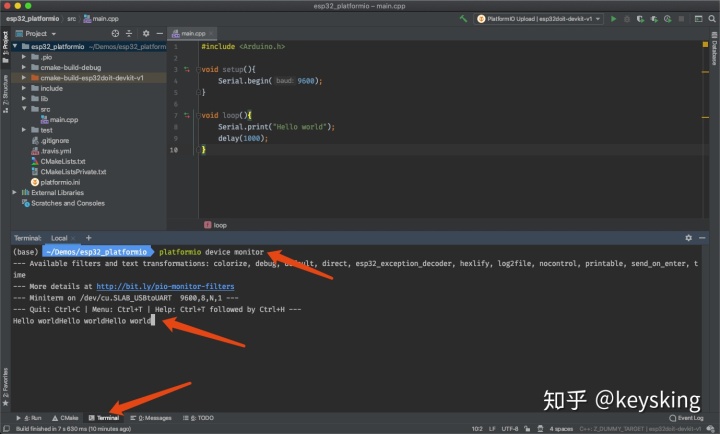720x434 pixels.
Task: Close the main.cpp editor tab
Action: [211, 34]
